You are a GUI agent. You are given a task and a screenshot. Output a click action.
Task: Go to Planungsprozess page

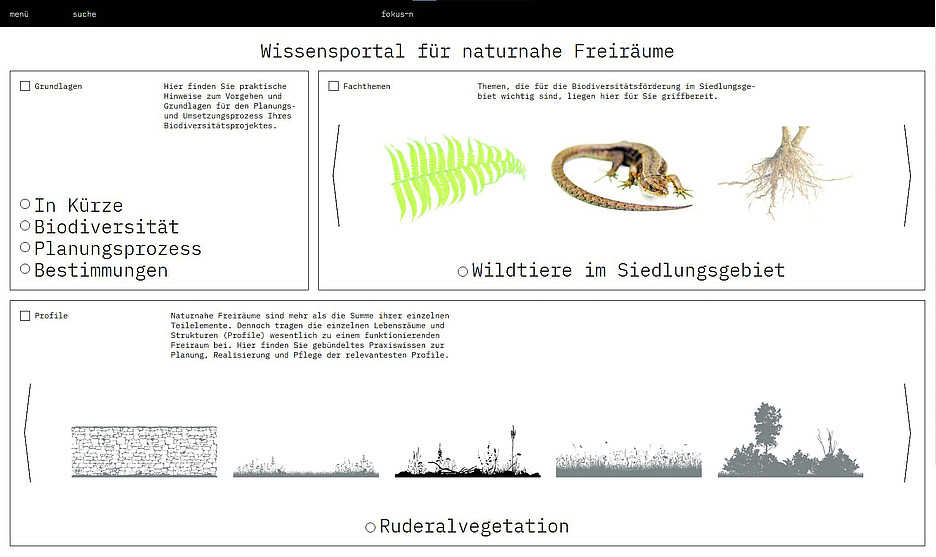[117, 249]
